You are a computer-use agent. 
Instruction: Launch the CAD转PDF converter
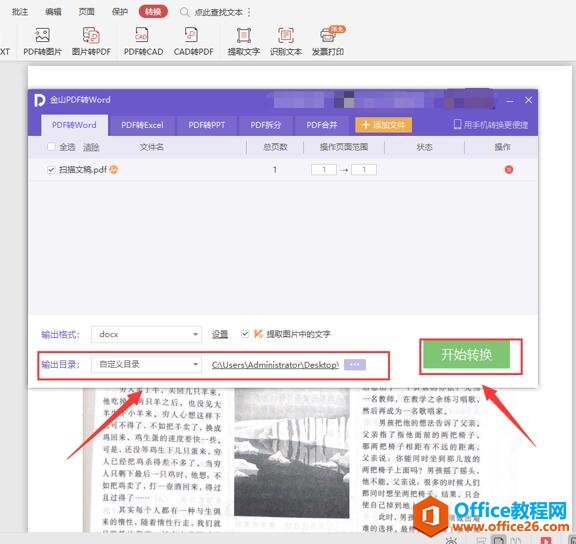coord(194,41)
